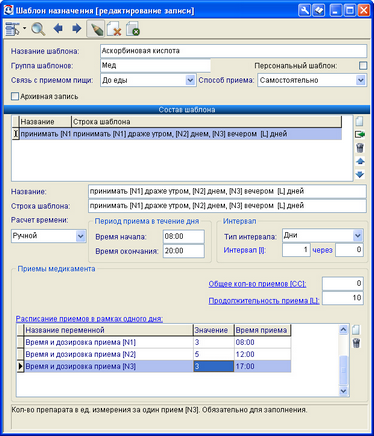This screenshot has width=374, height=436.
Task: Click Продолжительность приема [L] link
Action: [x=264, y=301]
